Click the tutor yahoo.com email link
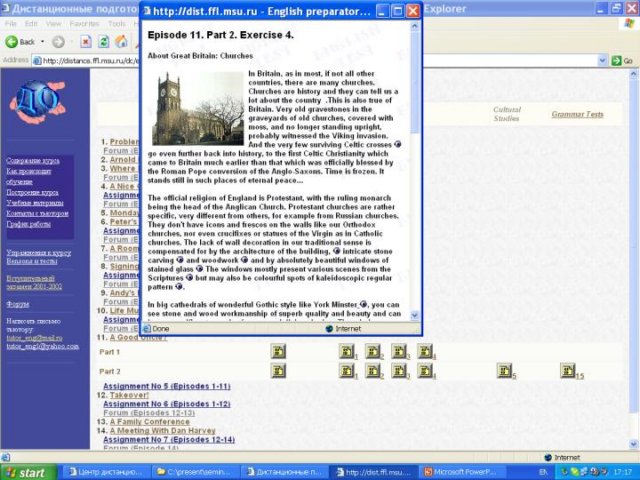Image resolution: width=640 pixels, height=480 pixels. tap(43, 347)
